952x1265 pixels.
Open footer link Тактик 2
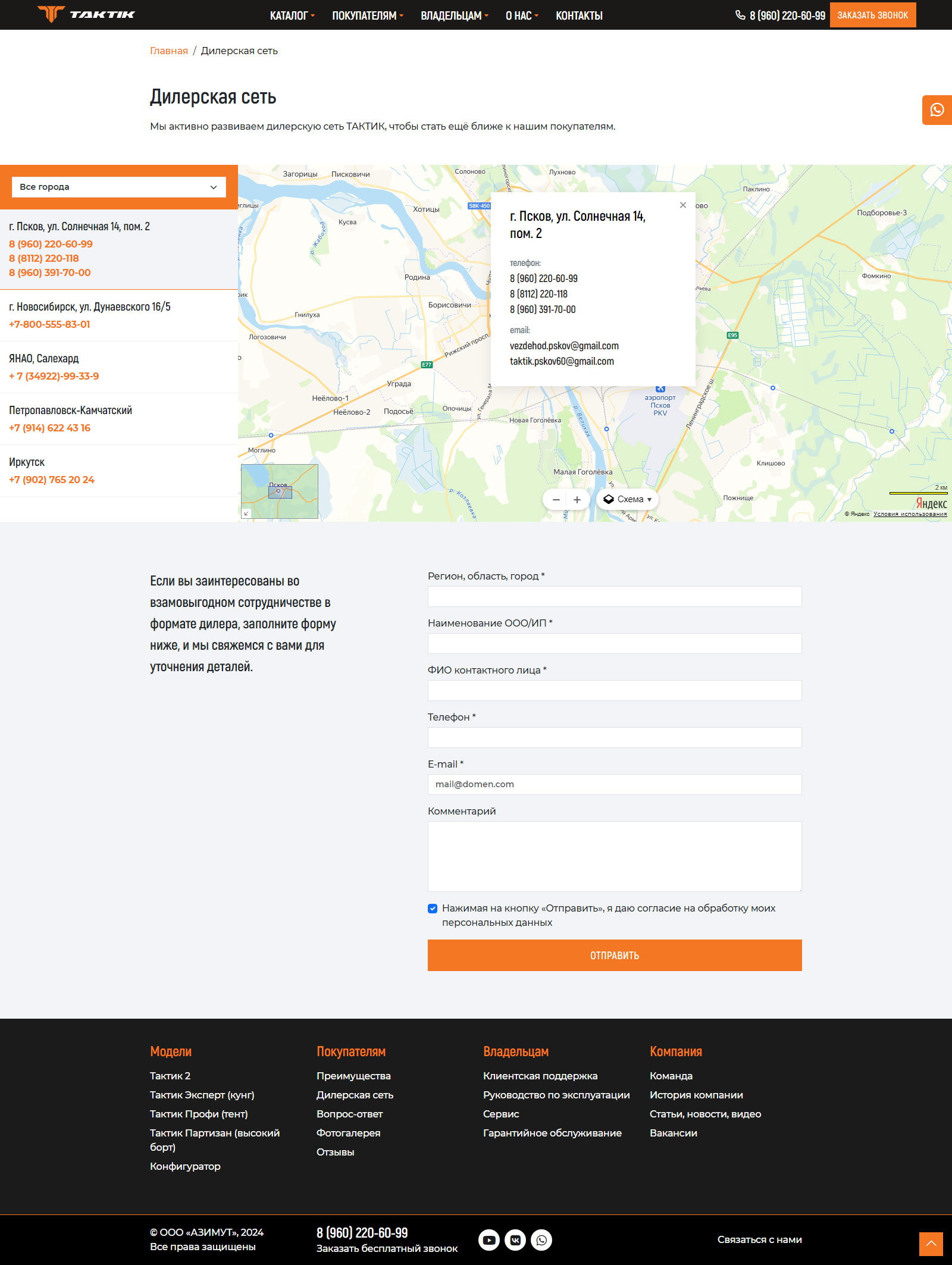(170, 1076)
